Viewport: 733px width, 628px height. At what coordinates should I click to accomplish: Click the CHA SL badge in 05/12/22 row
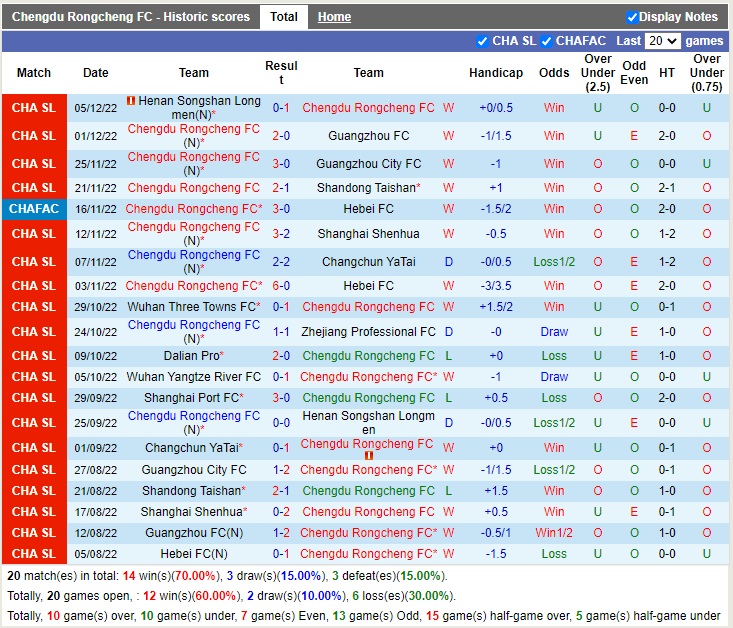[34, 108]
